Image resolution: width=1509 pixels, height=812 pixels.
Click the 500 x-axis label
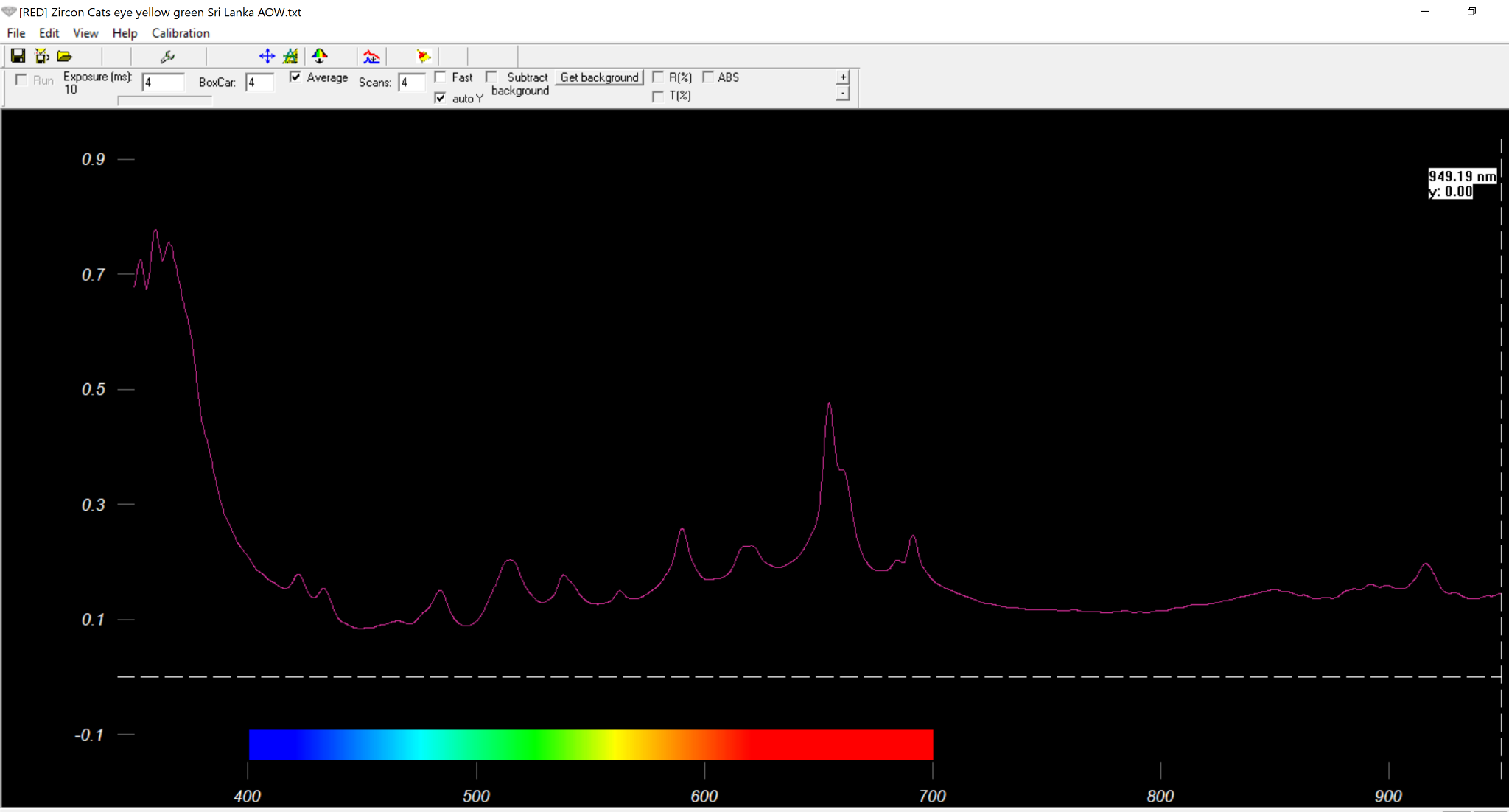tap(476, 797)
